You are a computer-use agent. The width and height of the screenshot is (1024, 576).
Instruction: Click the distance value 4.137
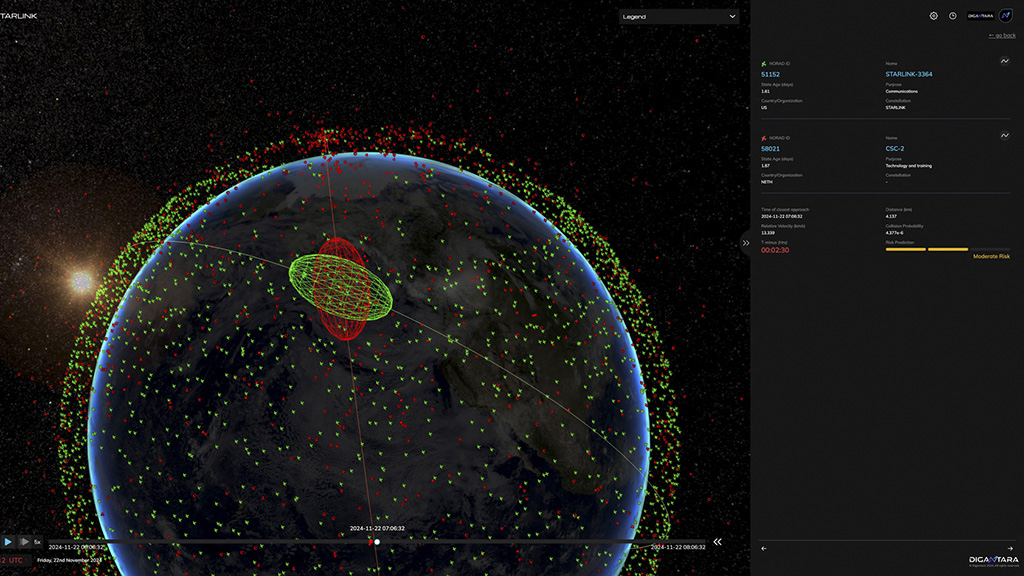pyautogui.click(x=891, y=216)
